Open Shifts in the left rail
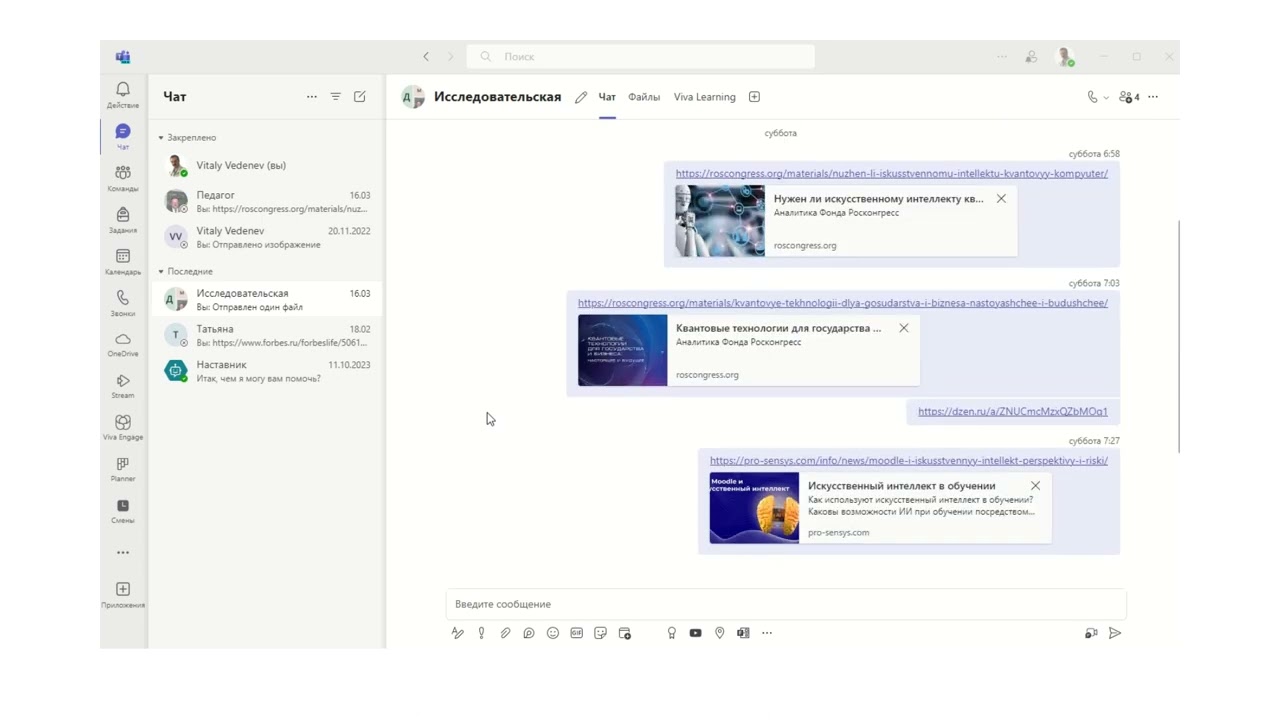Screen dimensions: 1280x720 (123, 511)
